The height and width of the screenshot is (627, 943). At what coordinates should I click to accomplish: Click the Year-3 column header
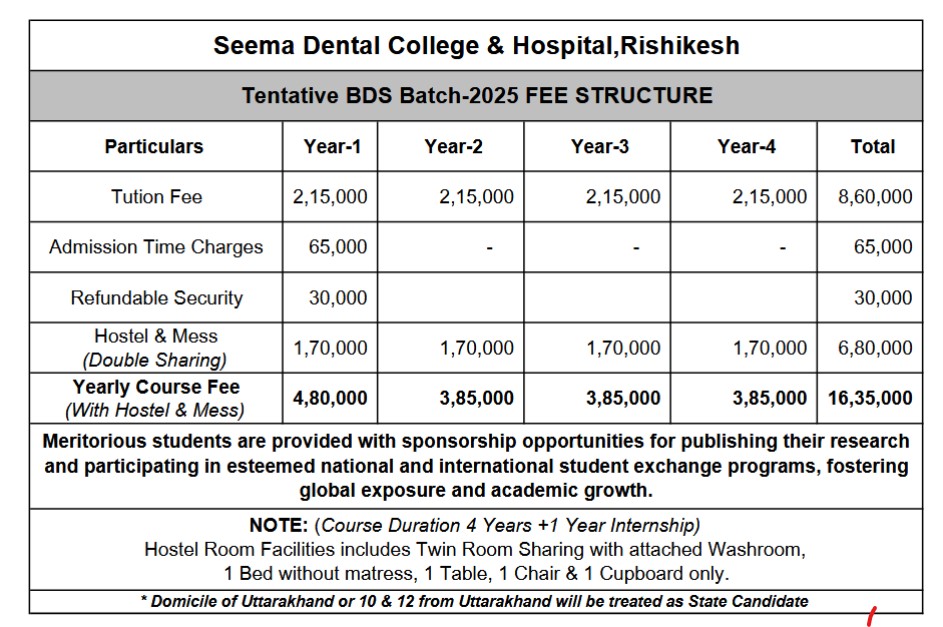[x=600, y=147]
